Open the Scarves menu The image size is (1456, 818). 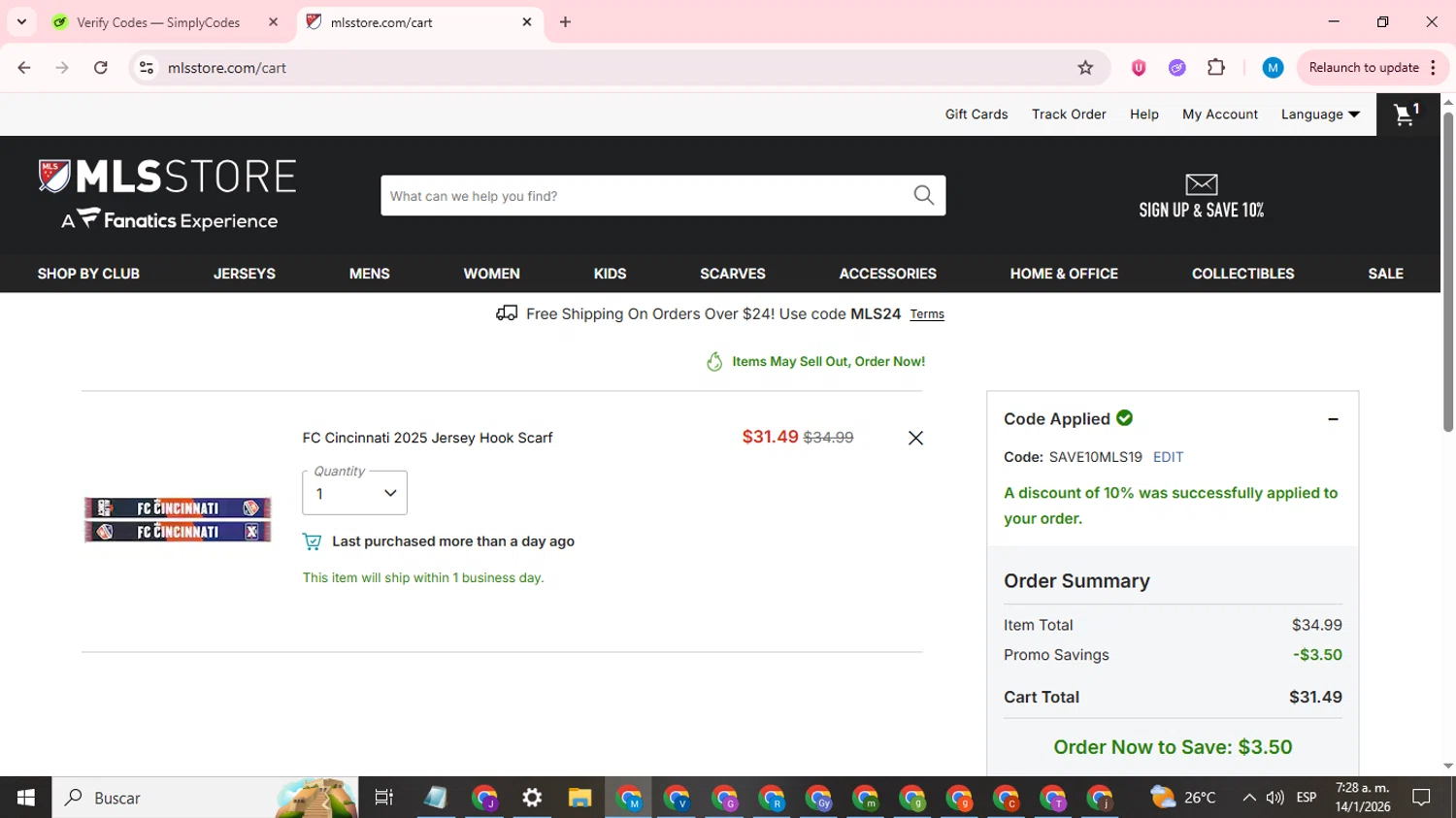(733, 274)
